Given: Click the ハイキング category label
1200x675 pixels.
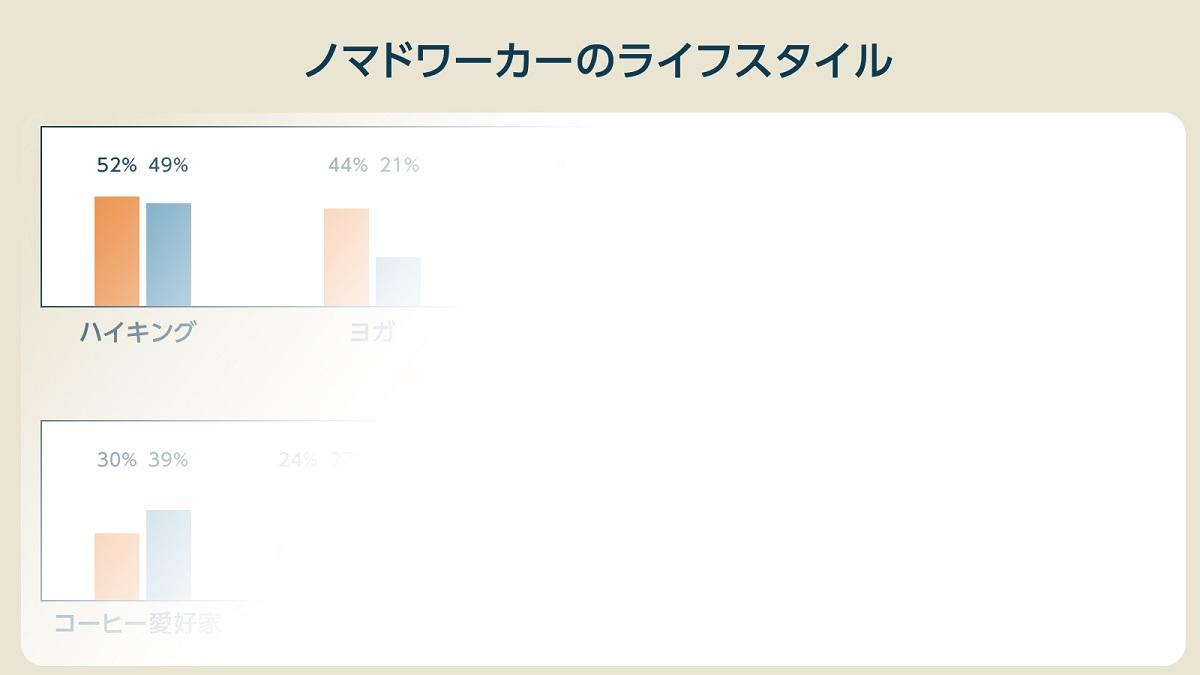Looking at the screenshot, I should click(136, 332).
